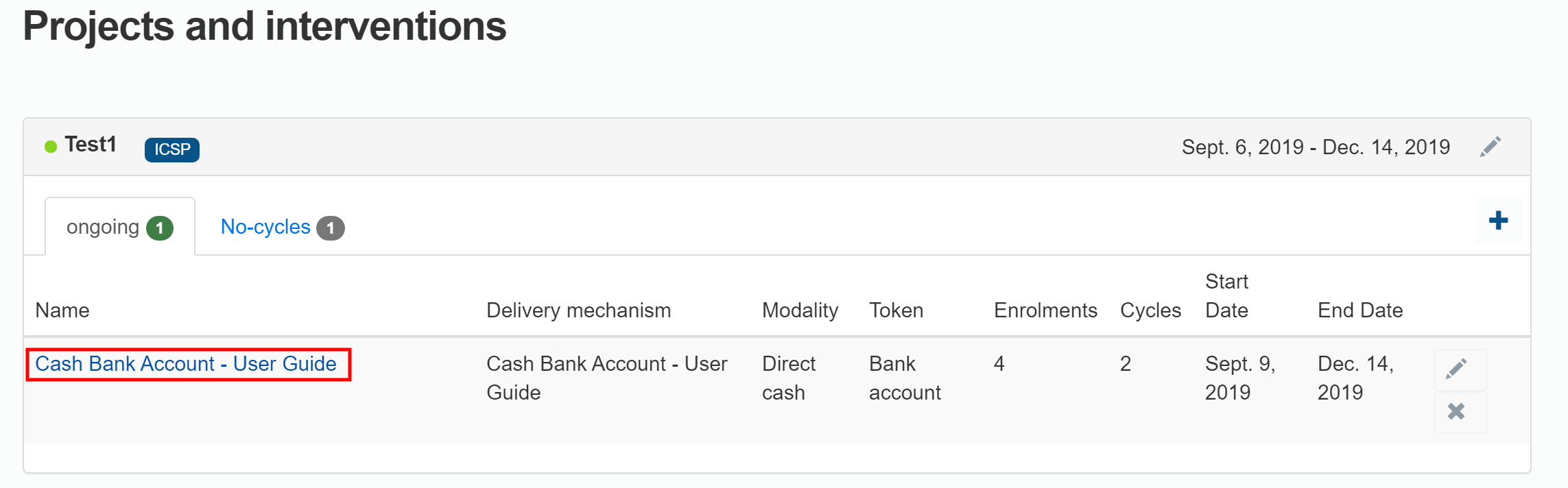Delete the intervention with the X icon
This screenshot has height=488, width=1568.
point(1456,411)
